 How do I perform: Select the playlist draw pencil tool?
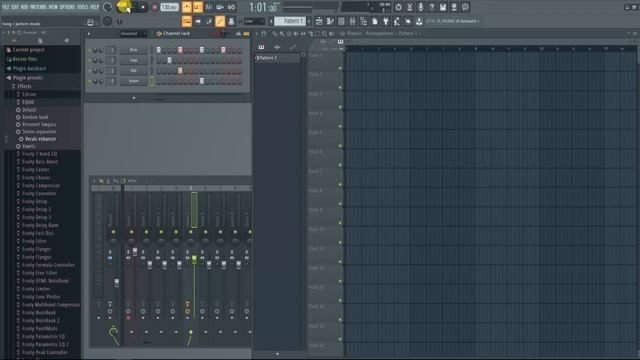click(275, 33)
